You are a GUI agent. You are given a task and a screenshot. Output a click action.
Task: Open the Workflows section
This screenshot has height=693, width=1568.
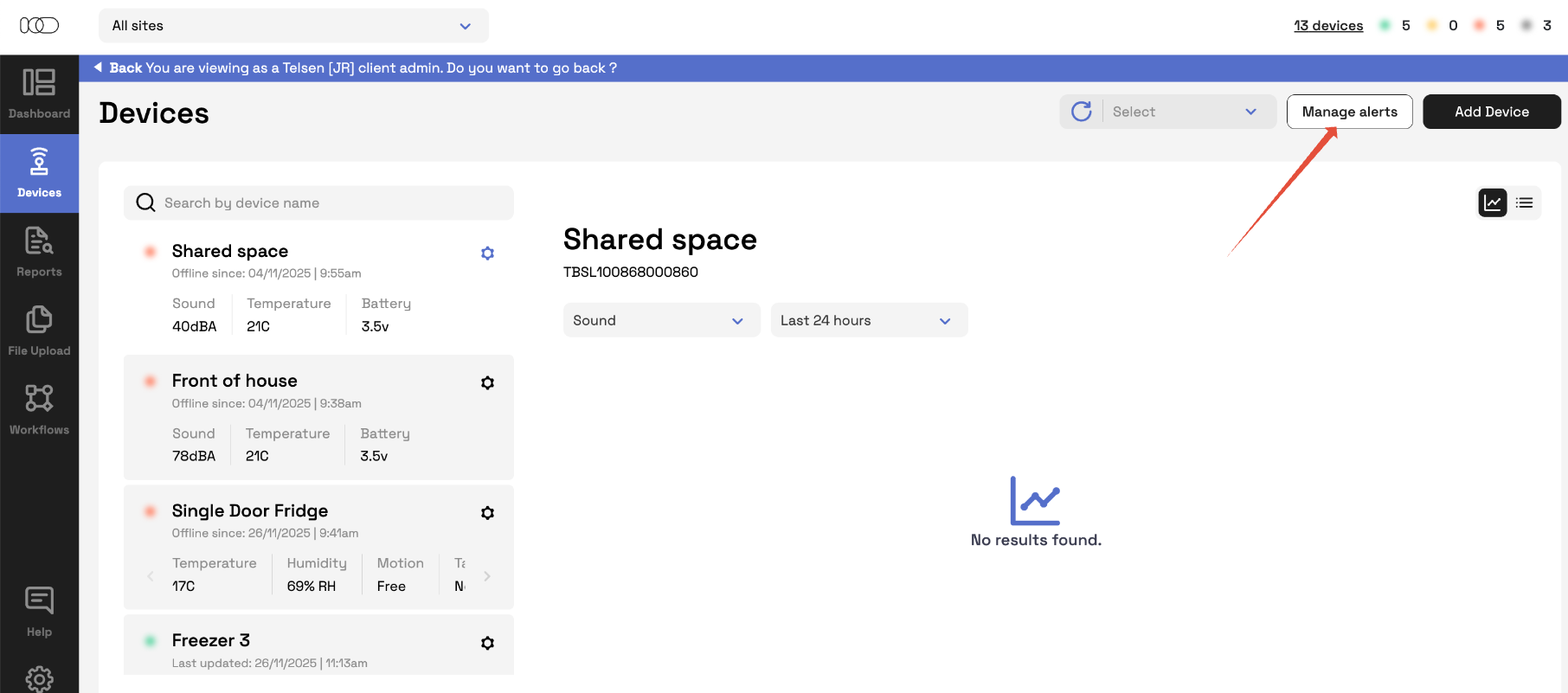tap(39, 409)
